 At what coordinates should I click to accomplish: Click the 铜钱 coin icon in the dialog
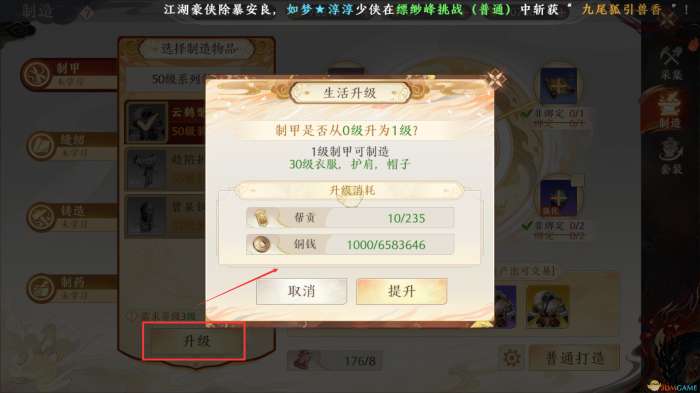point(262,244)
